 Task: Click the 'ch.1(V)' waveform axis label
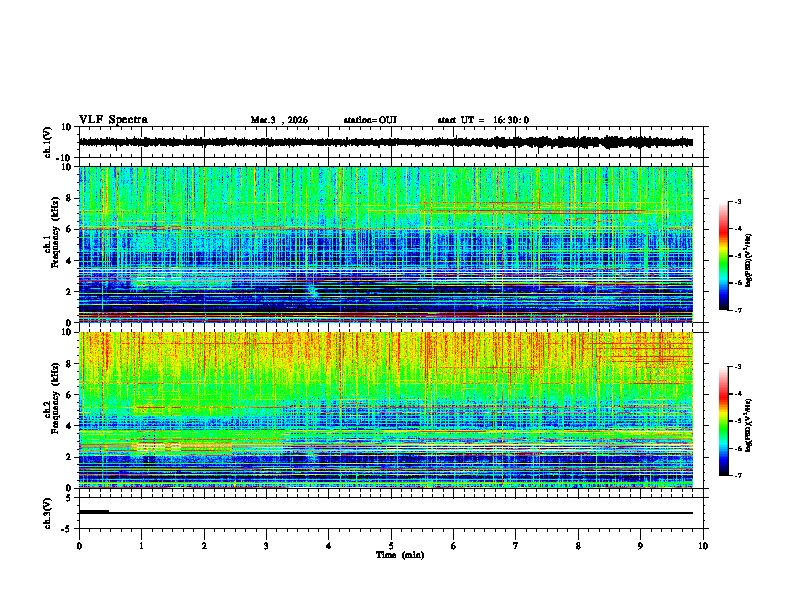click(x=48, y=142)
